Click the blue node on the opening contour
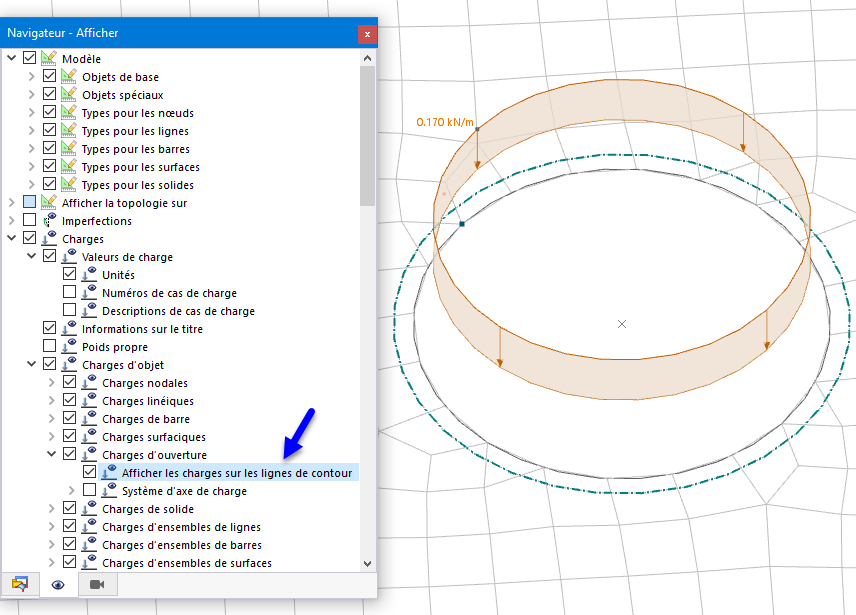Viewport: 856px width, 615px height. pos(462,224)
